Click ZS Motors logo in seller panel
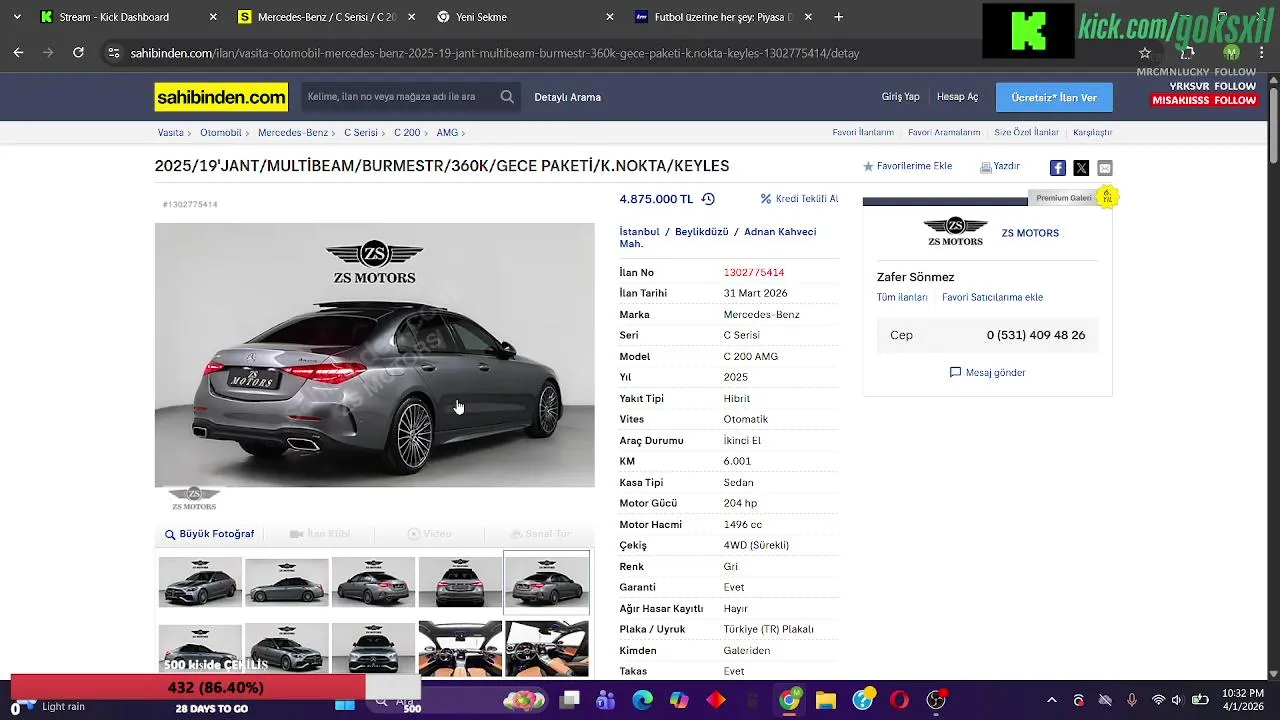The width and height of the screenshot is (1280, 720). point(955,231)
